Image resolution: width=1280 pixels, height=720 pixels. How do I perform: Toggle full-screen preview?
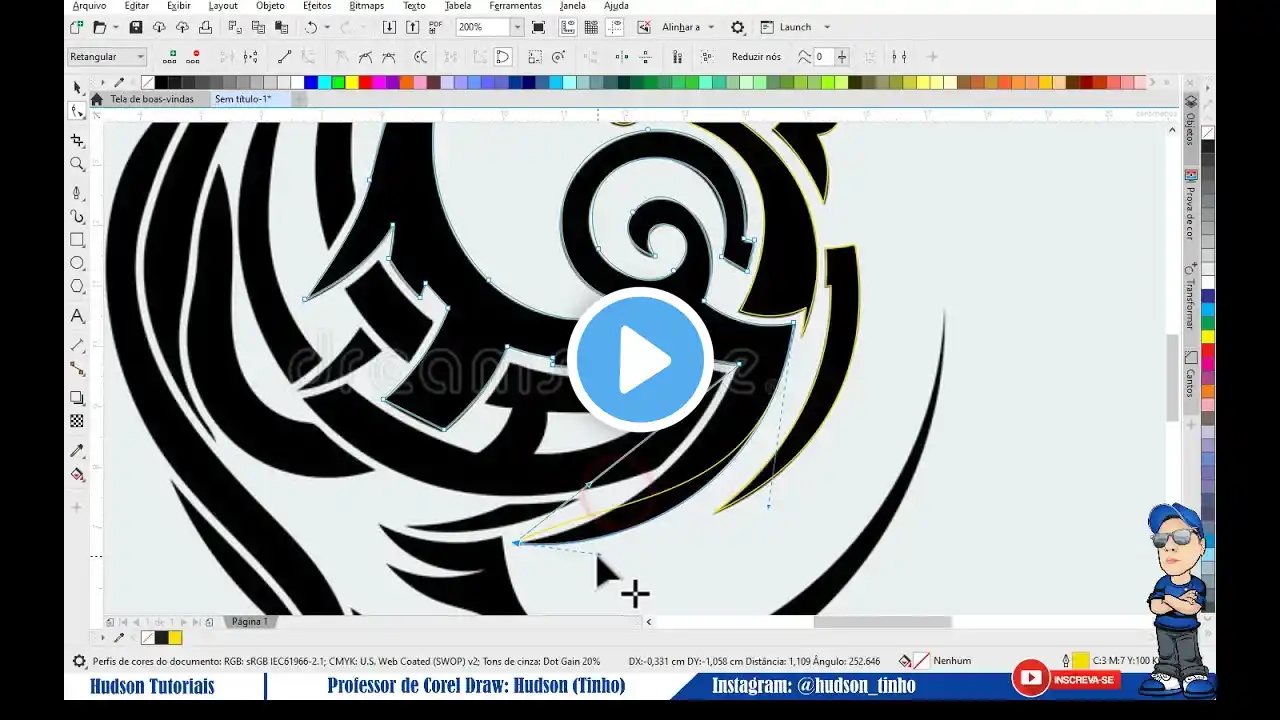click(539, 27)
